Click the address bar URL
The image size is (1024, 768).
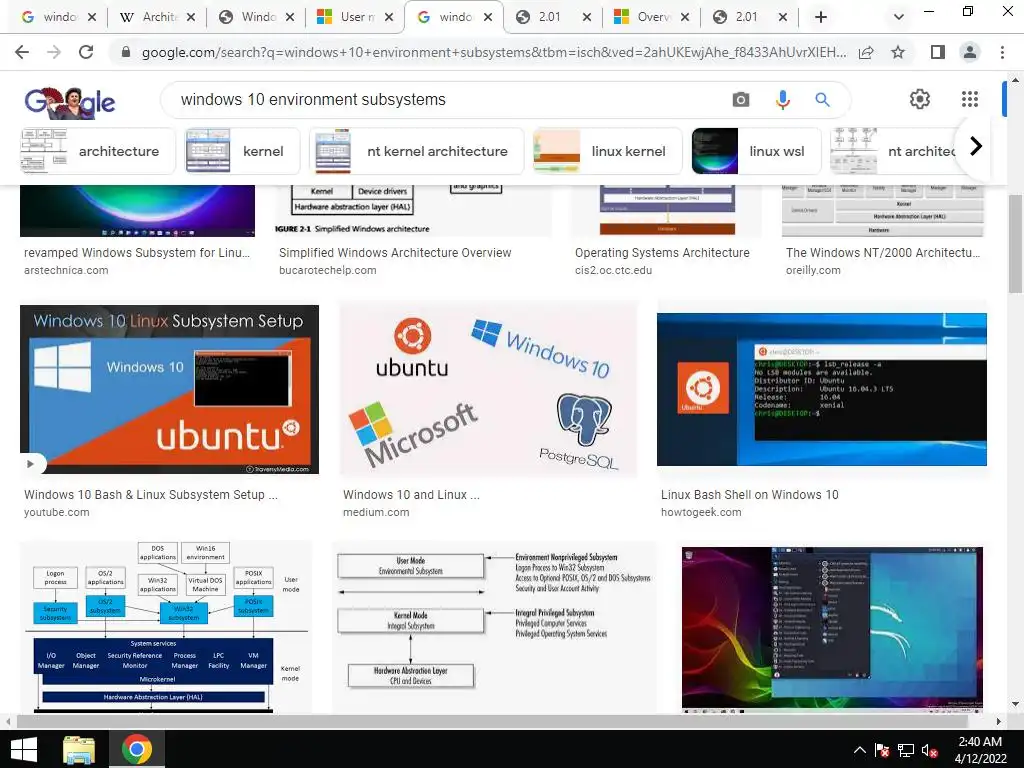tap(493, 52)
